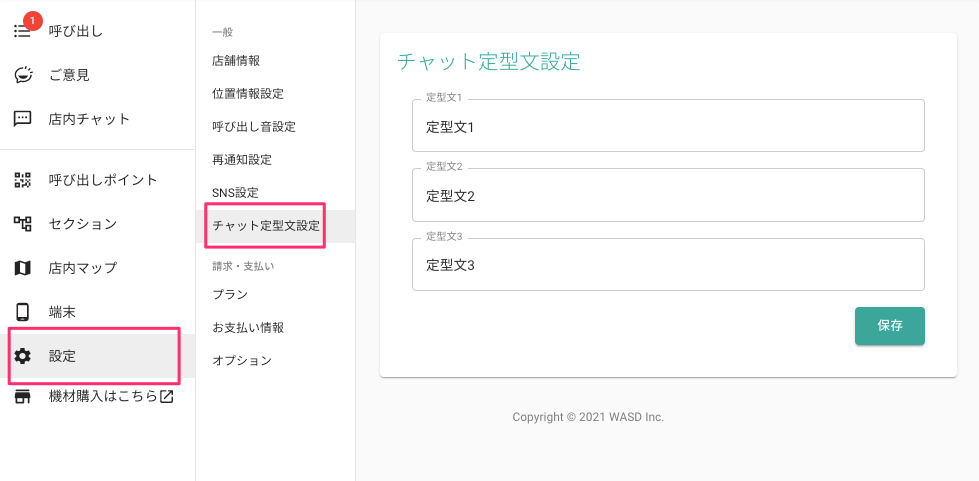Open 店舗情報 settings page
This screenshot has height=481, width=979.
pyautogui.click(x=236, y=61)
